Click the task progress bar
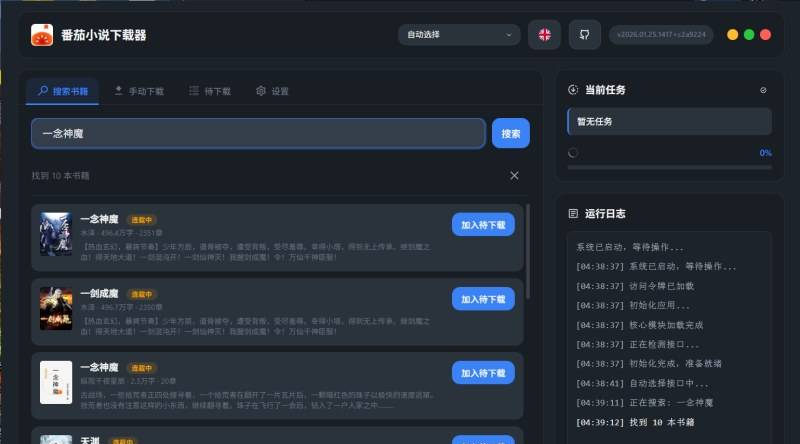 coord(669,167)
